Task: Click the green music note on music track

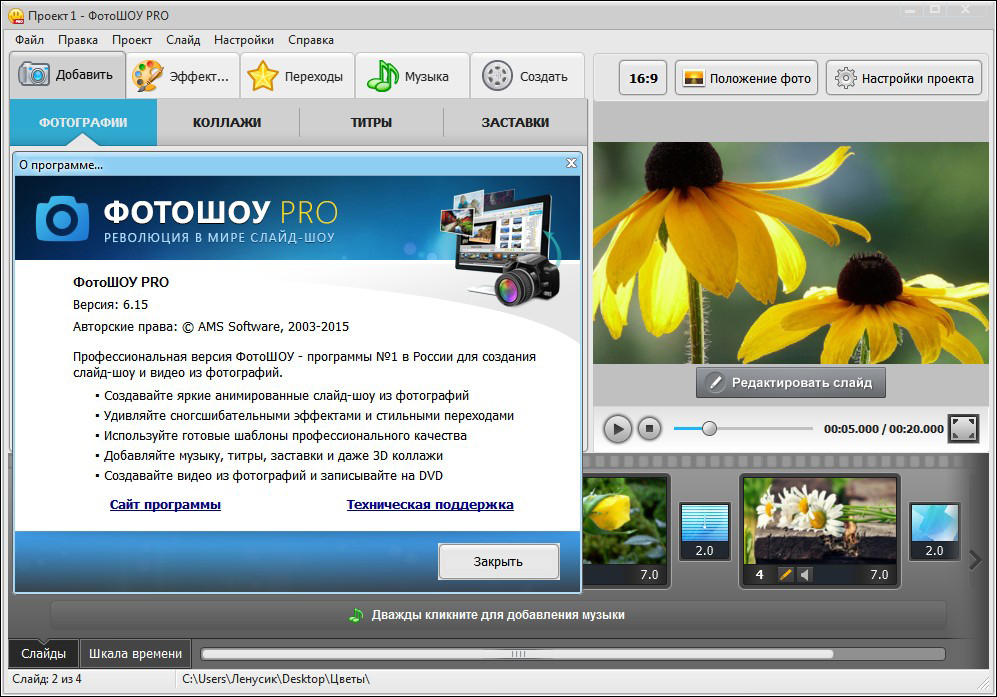Action: pyautogui.click(x=356, y=615)
